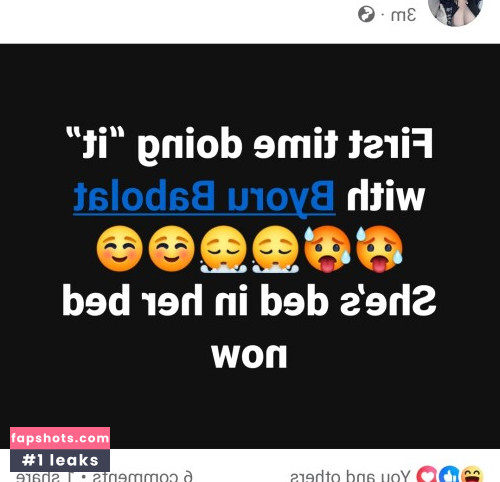Click the red Love heart reaction icon
The width and height of the screenshot is (500, 482).
click(x=427, y=474)
